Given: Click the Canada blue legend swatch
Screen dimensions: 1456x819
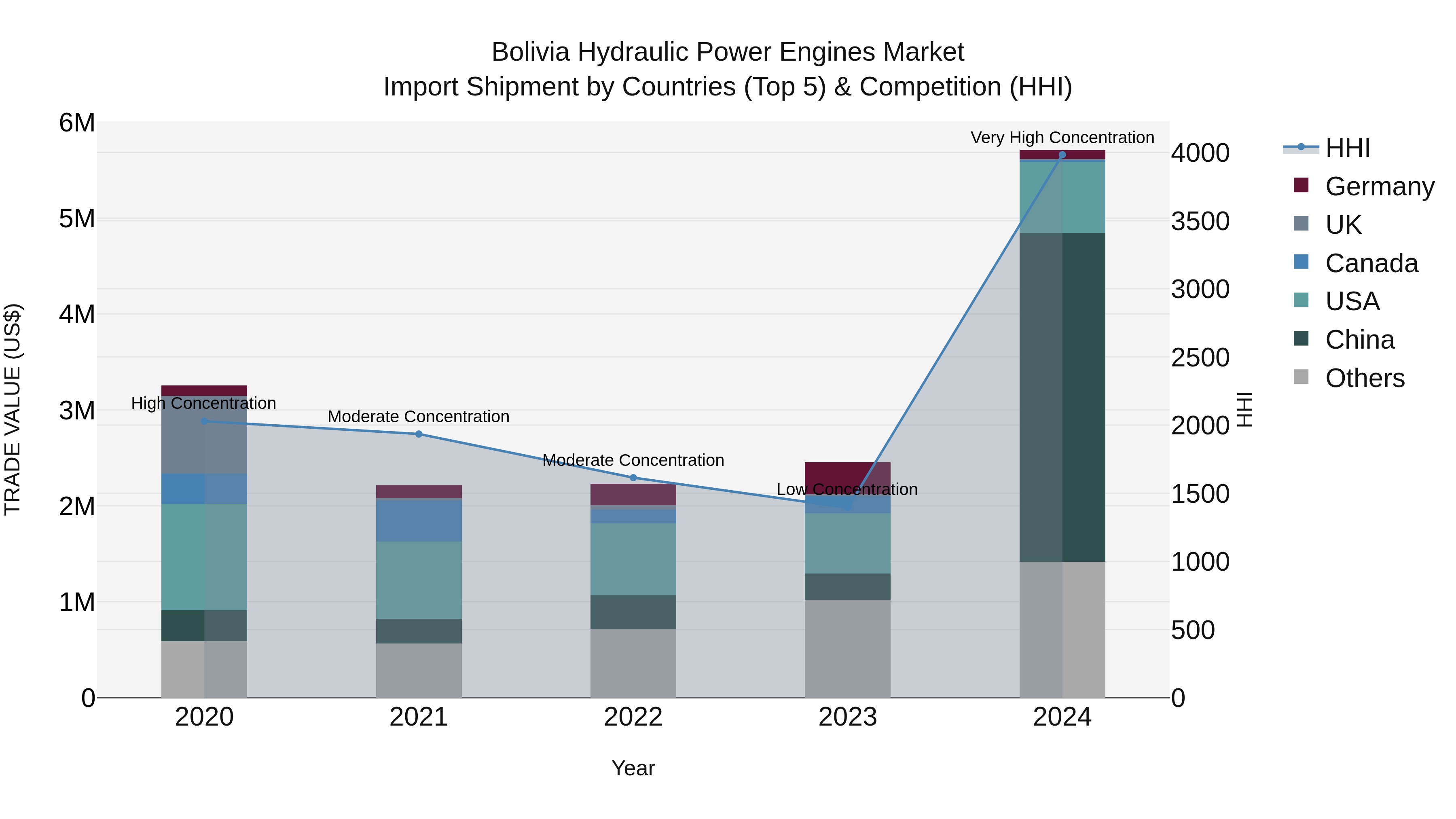Looking at the screenshot, I should coord(1301,262).
